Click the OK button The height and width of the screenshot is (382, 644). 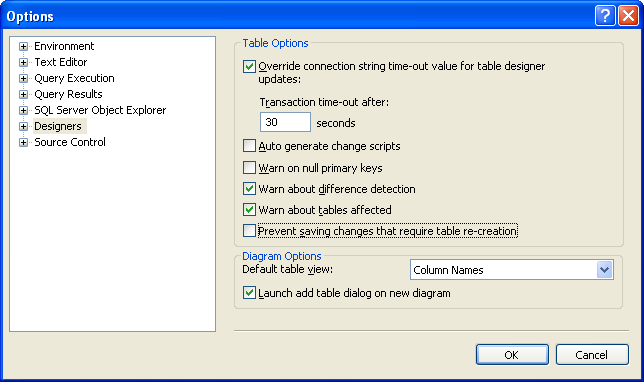tap(512, 354)
